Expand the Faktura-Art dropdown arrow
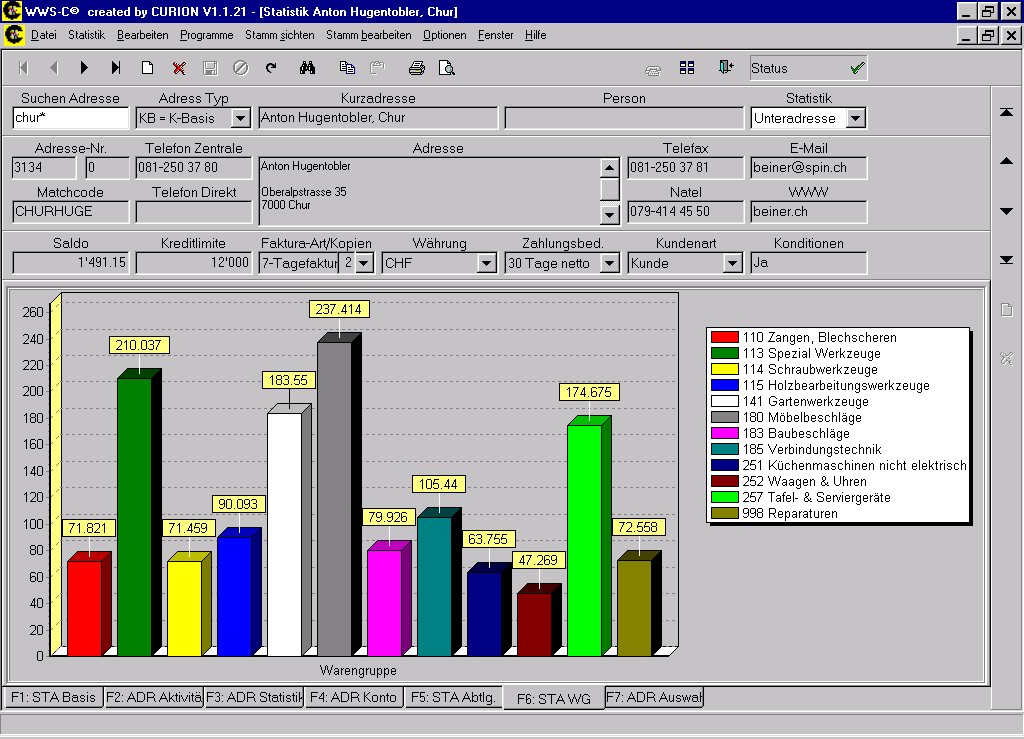Screen dimensions: 1024x739 (364, 263)
